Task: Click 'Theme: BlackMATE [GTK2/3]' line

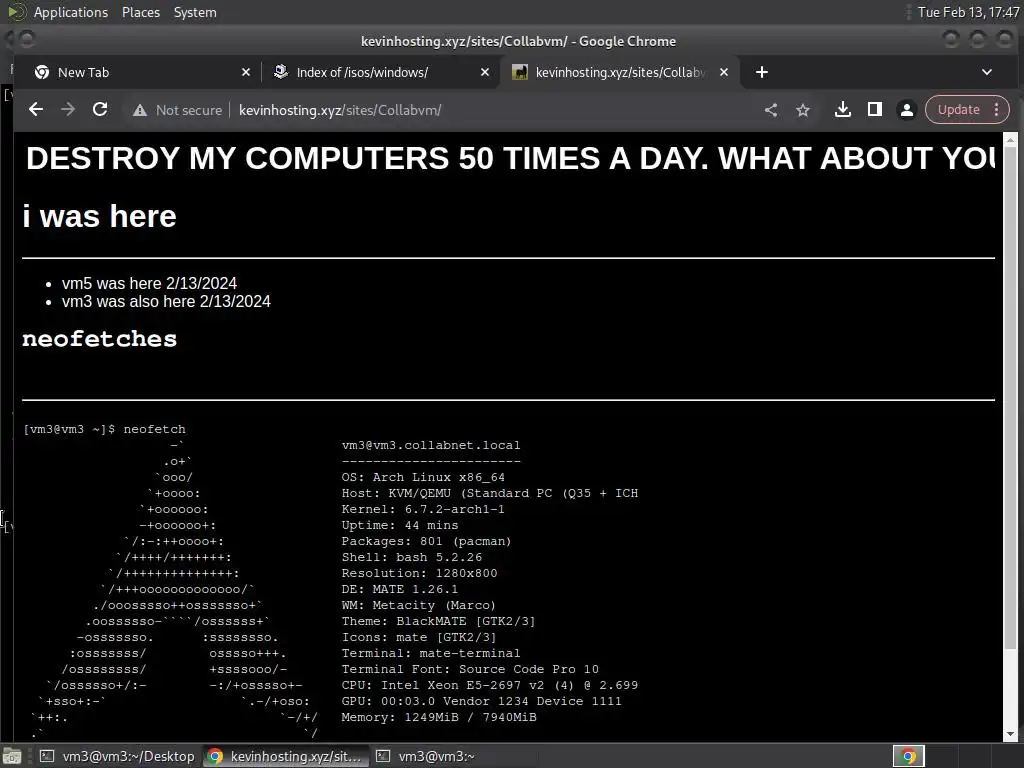Action: point(438,621)
